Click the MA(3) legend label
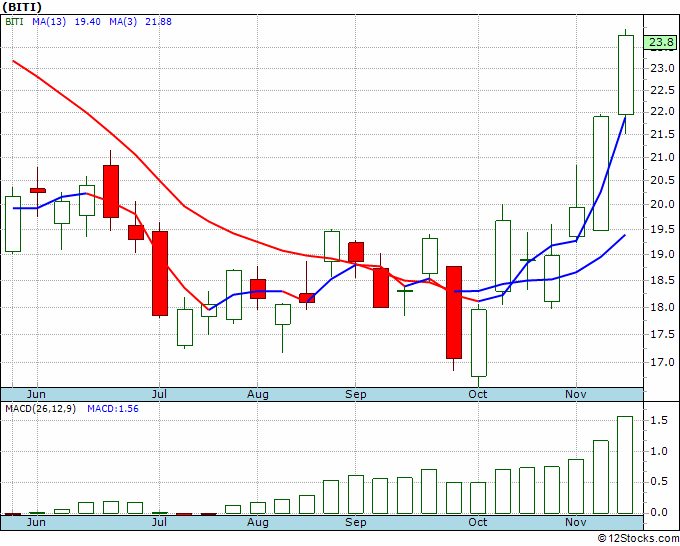 tap(123, 22)
